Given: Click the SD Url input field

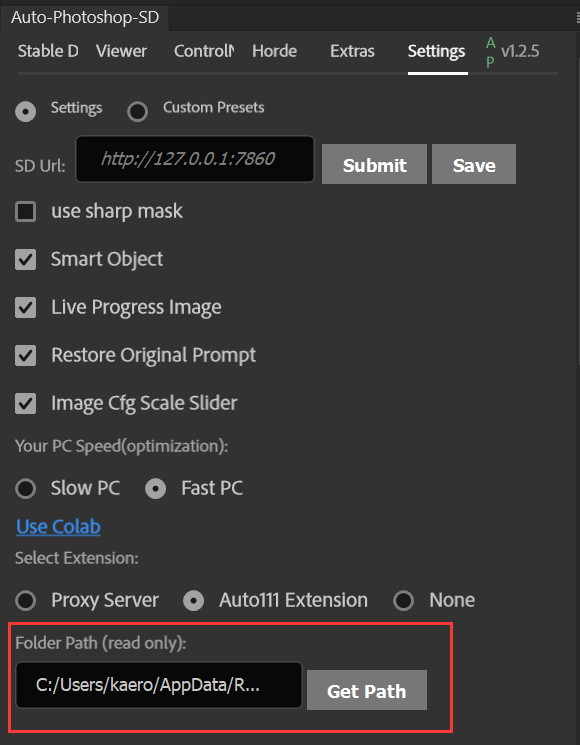Looking at the screenshot, I should [195, 159].
